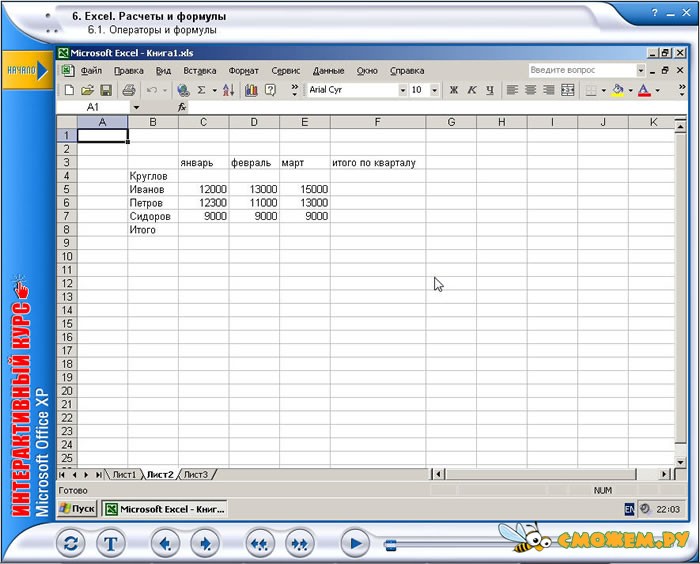Click cell containing Круглов
Screen dimensions: 700x564
(x=153, y=176)
